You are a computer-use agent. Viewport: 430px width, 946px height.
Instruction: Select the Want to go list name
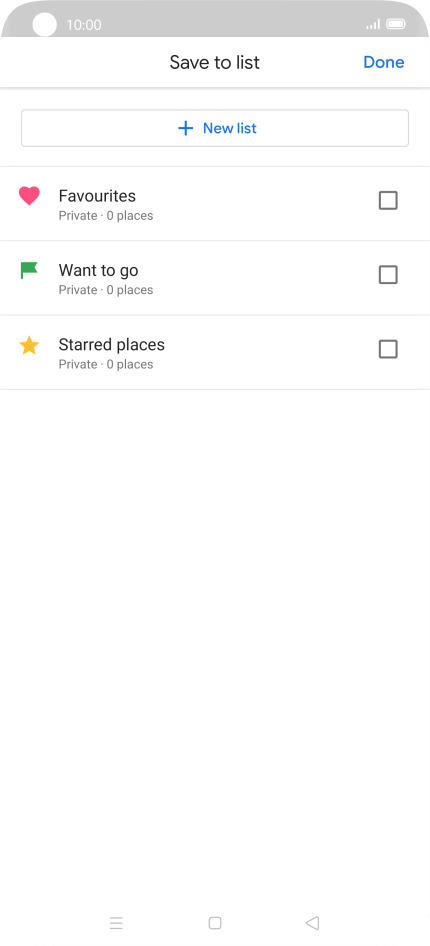(98, 270)
